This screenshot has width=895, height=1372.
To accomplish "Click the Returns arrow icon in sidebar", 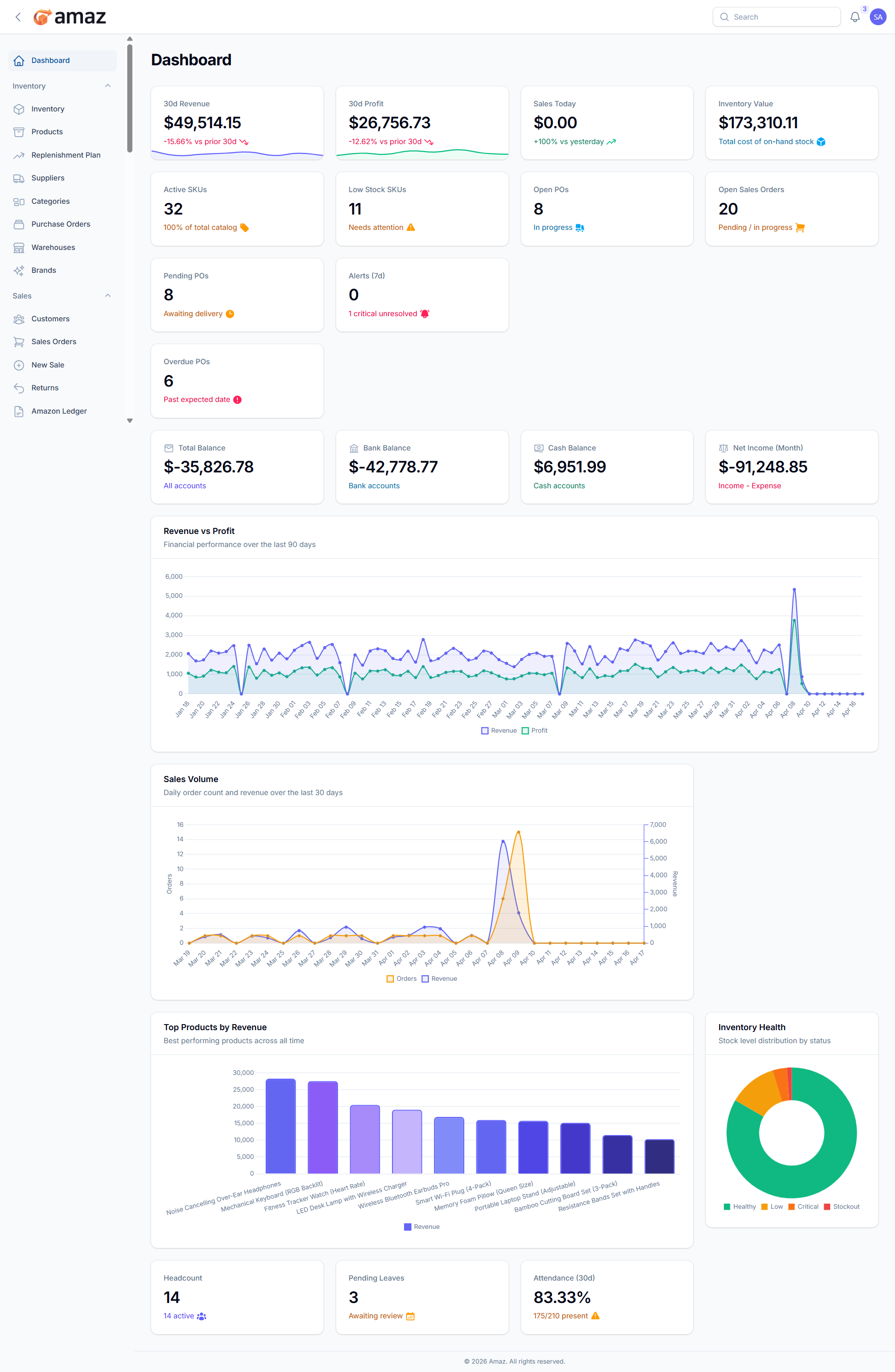I will [19, 388].
